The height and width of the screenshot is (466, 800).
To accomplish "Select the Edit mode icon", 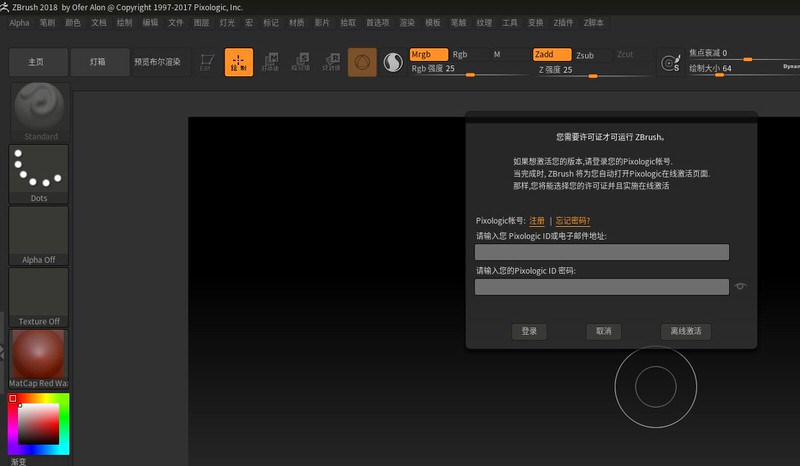I will [207, 62].
